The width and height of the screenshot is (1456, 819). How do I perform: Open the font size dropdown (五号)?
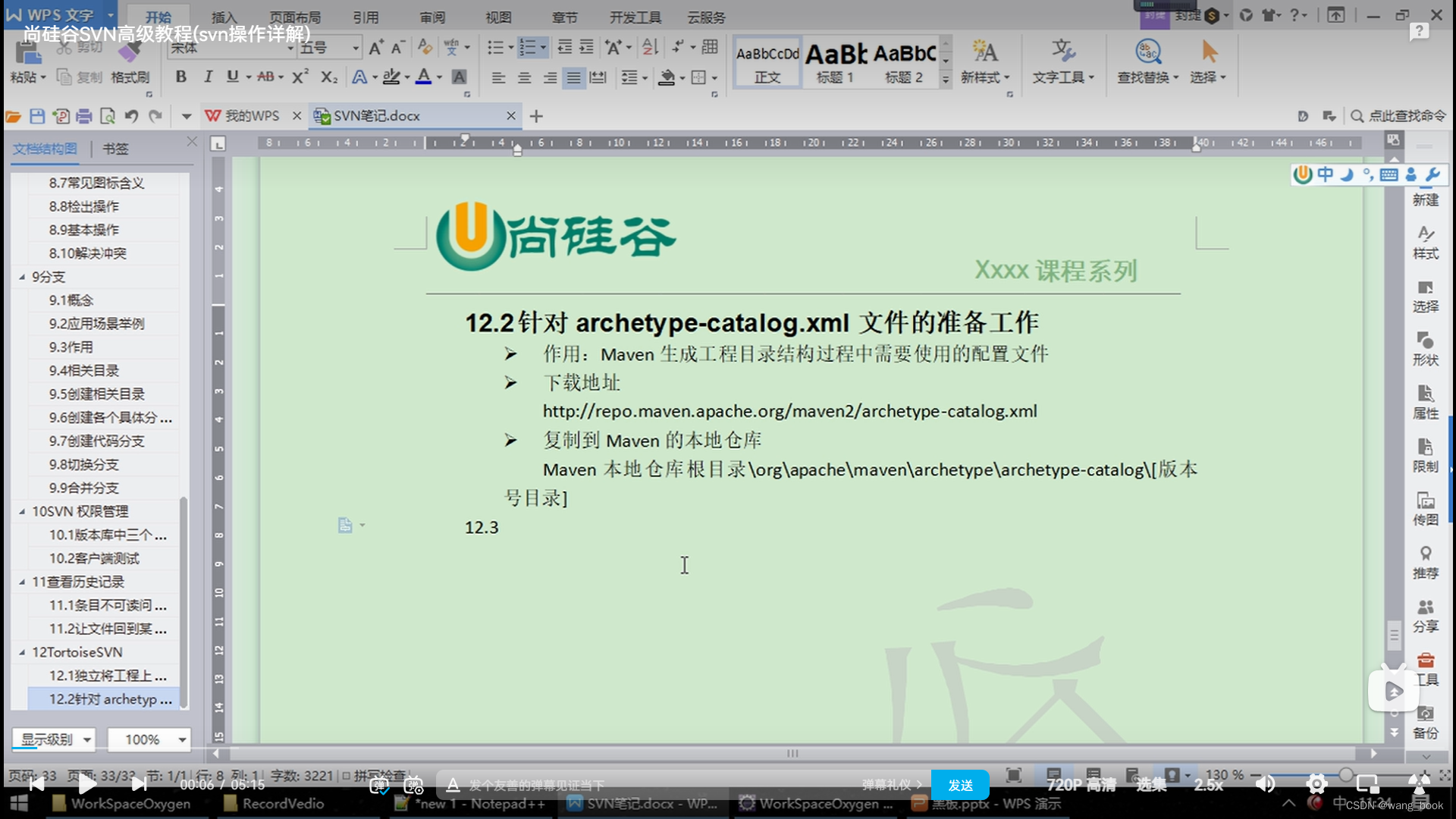[355, 48]
